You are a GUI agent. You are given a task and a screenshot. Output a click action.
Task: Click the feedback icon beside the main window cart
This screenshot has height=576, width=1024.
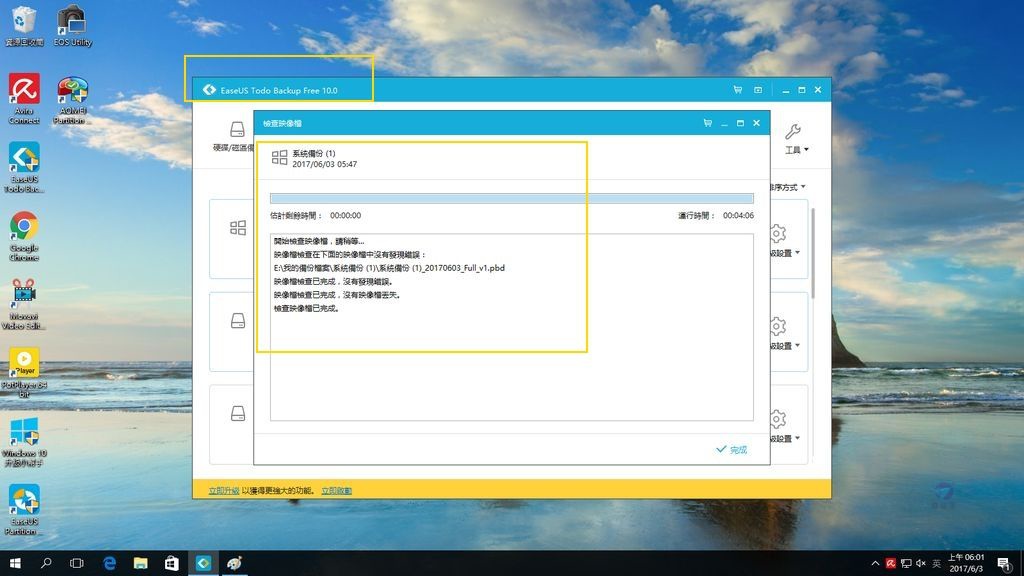(x=758, y=89)
